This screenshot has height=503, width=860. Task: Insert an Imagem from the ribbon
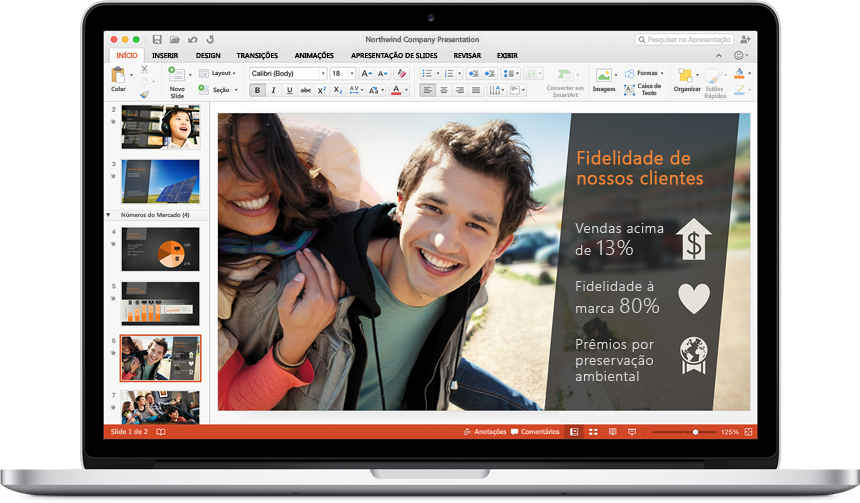(603, 76)
